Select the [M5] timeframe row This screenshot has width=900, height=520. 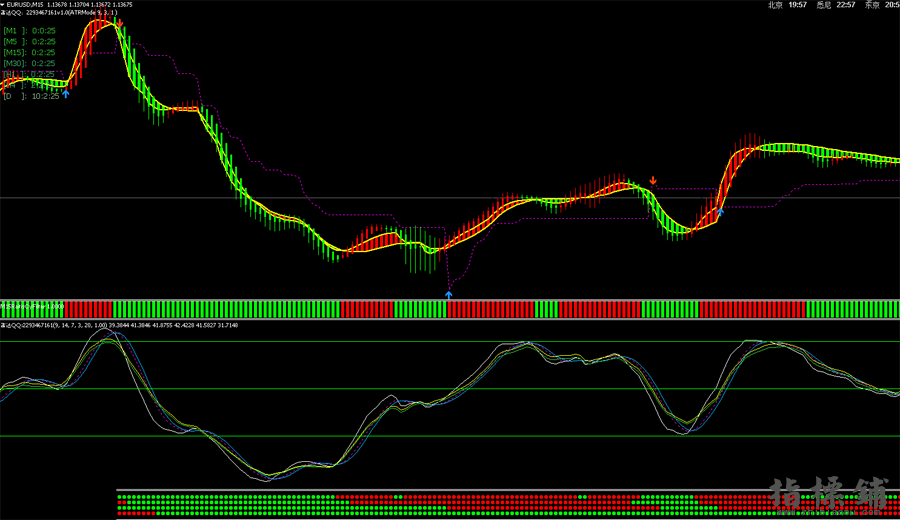point(29,41)
